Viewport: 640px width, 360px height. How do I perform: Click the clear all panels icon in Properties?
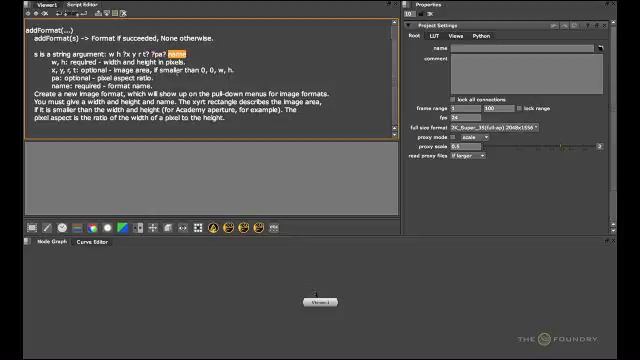coord(430,14)
